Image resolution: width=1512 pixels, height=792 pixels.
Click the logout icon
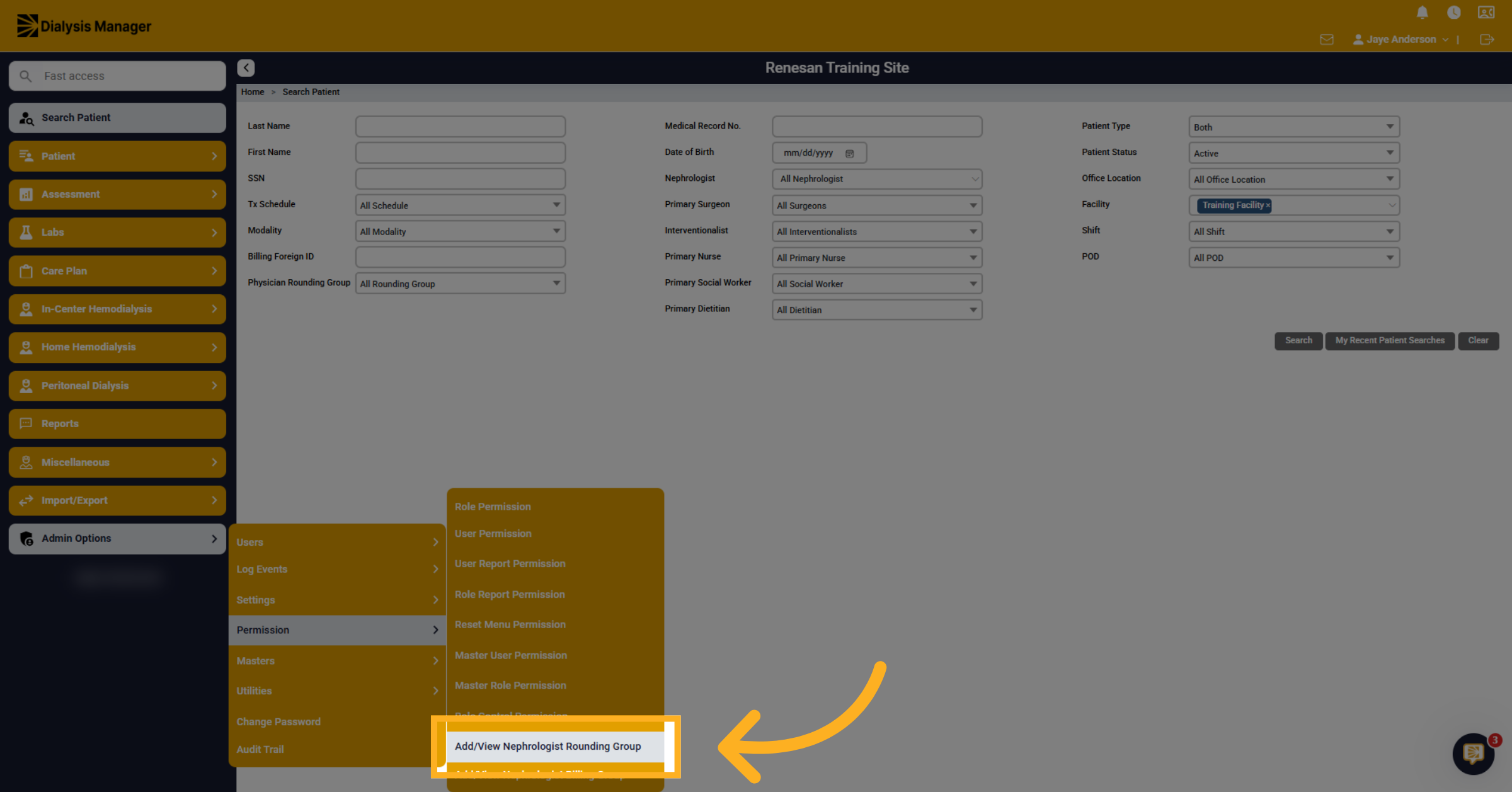coord(1487,40)
